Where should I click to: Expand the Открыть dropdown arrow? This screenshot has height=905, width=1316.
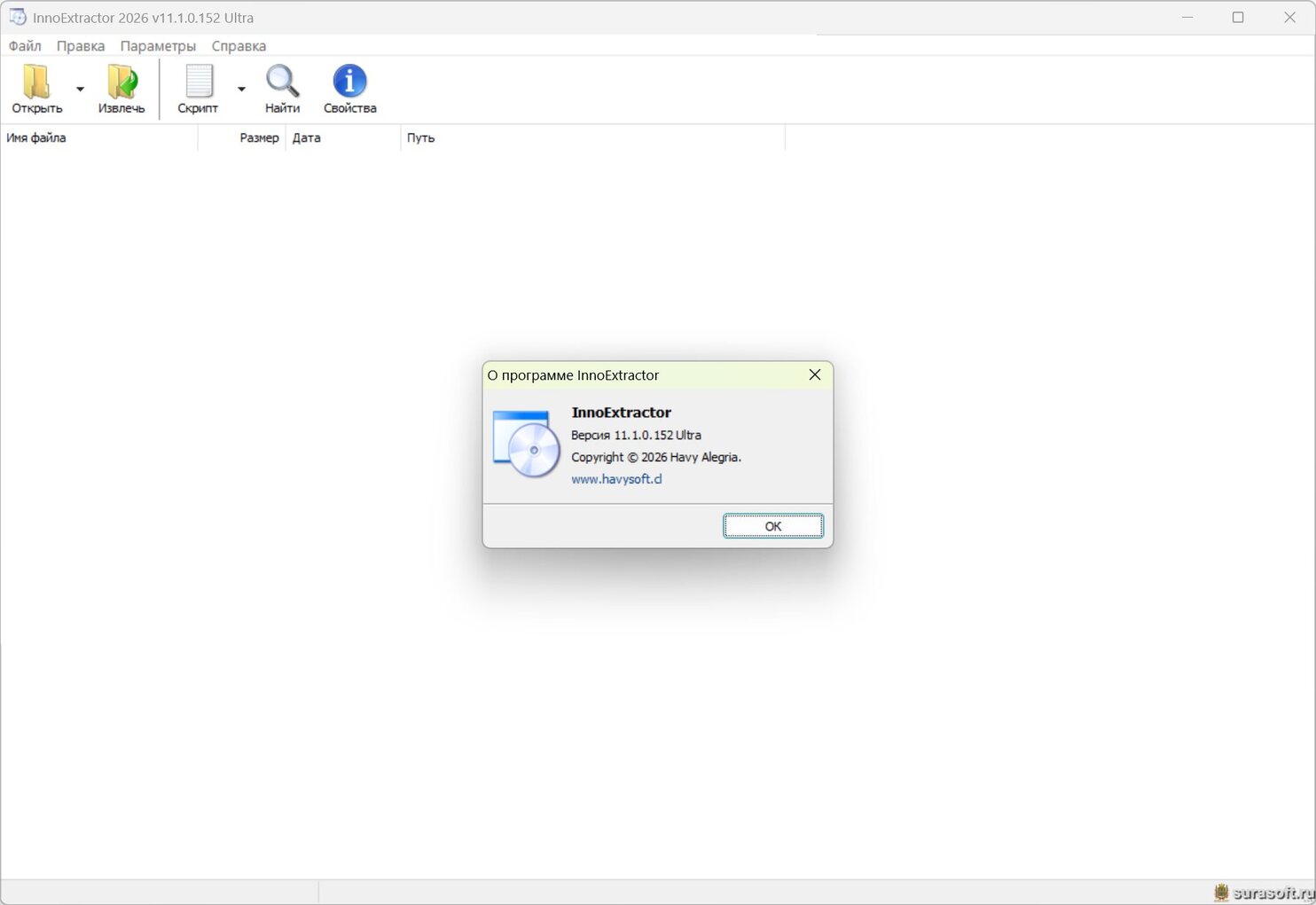click(x=80, y=89)
